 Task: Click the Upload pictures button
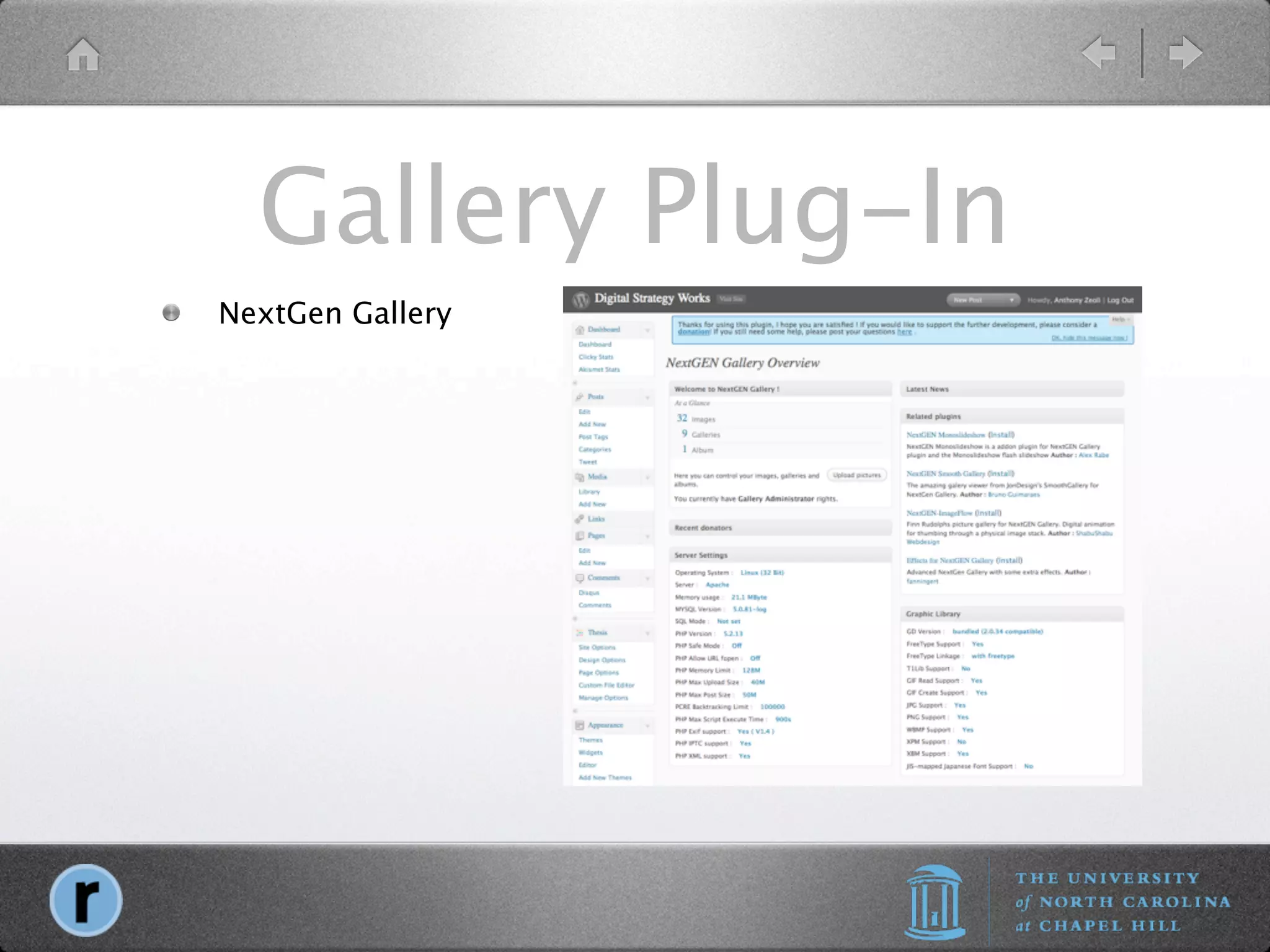coord(856,475)
